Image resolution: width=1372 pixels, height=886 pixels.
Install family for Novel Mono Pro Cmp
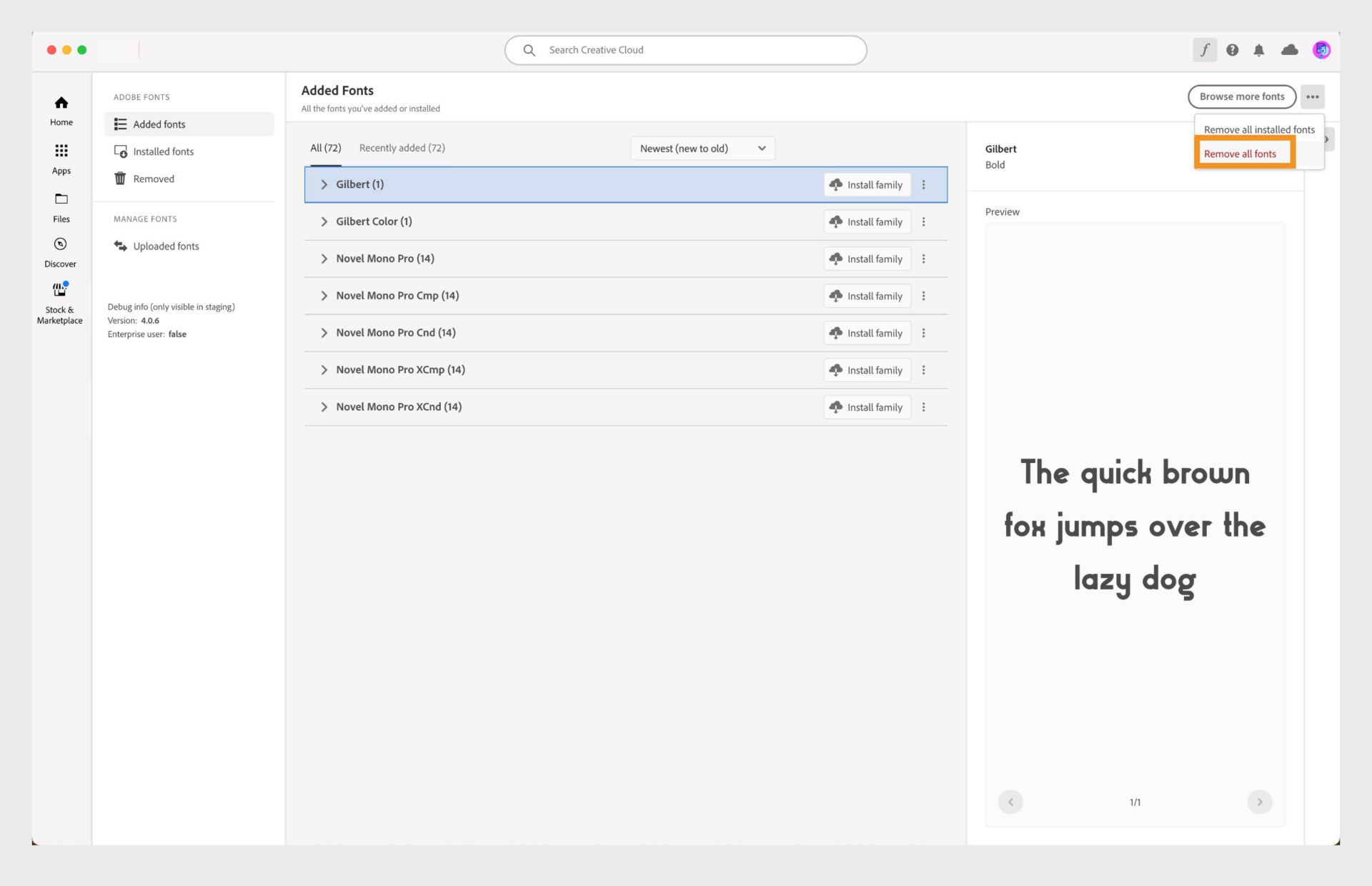[867, 296]
